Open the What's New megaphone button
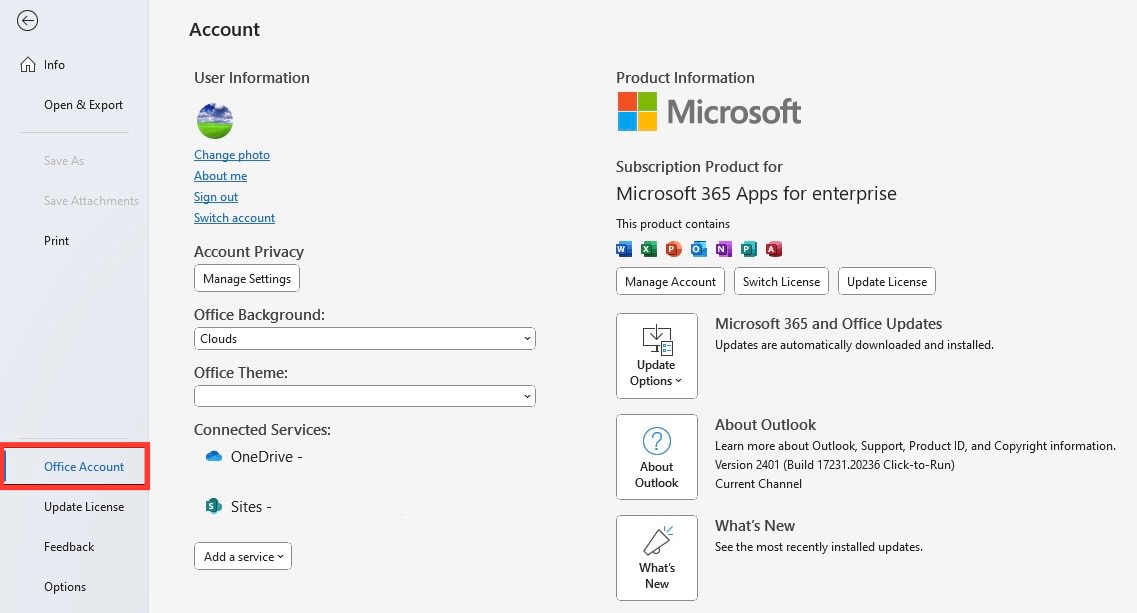This screenshot has height=613, width=1137. tap(657, 558)
